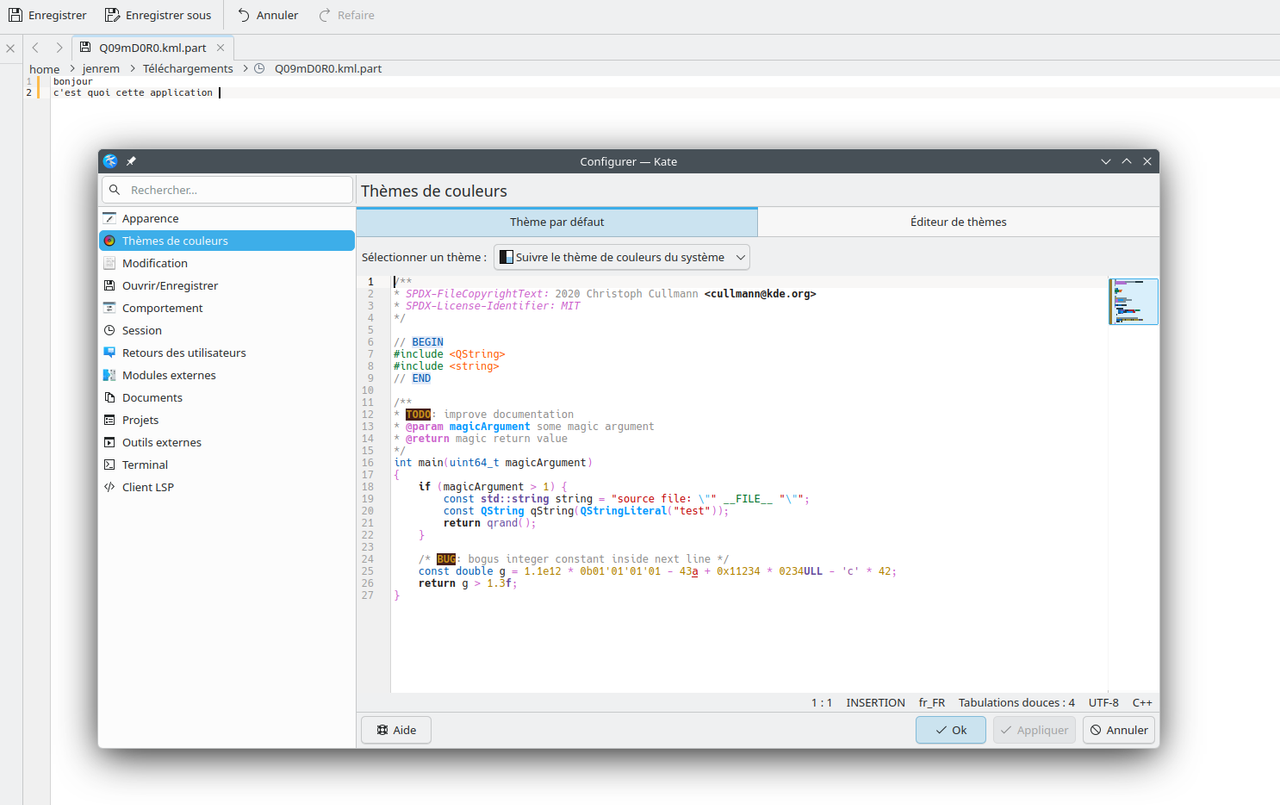Viewport: 1280px width, 805px height.
Task: Click the Enregistrer save icon in toolbar
Action: (x=15, y=15)
